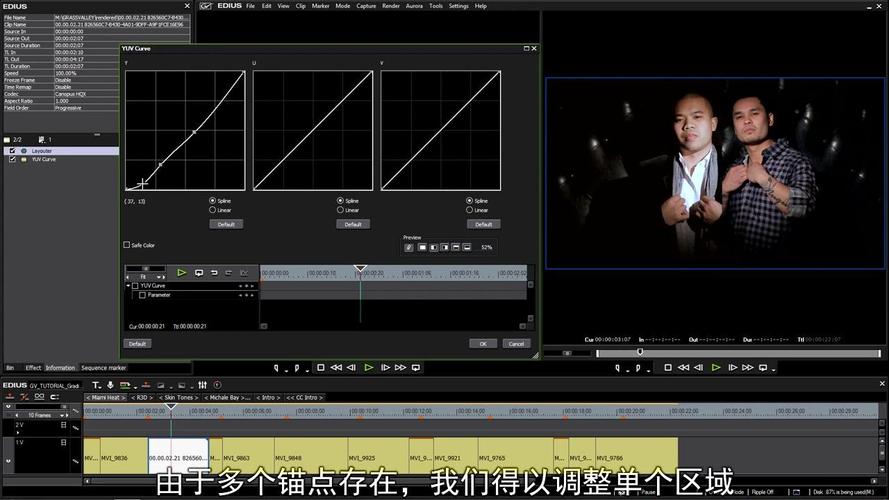The height and width of the screenshot is (500, 889).
Task: Select Linear for the Y curve
Action: pyautogui.click(x=213, y=210)
